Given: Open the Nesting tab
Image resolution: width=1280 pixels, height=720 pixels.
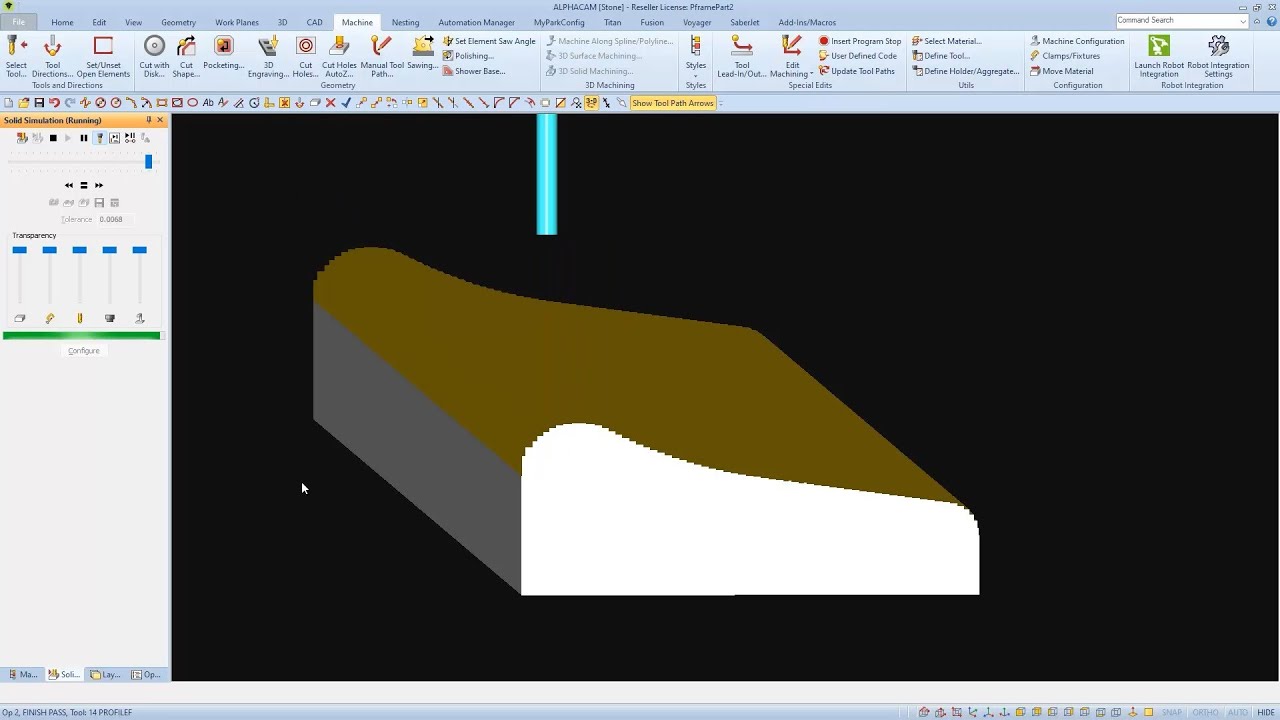Looking at the screenshot, I should pos(405,22).
